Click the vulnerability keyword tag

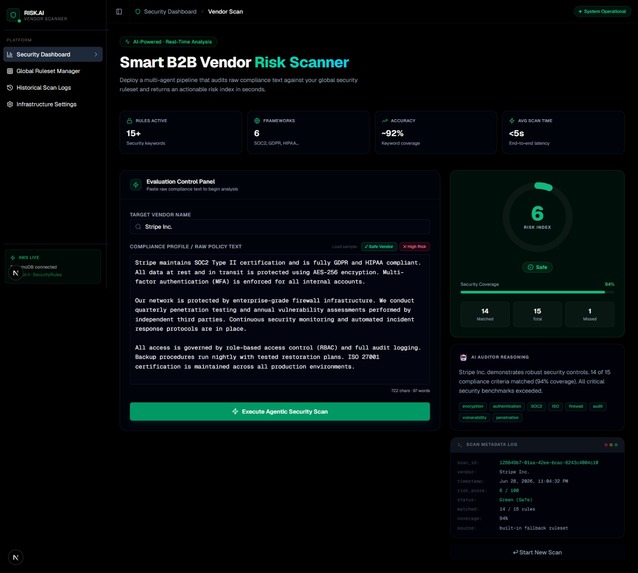coord(474,418)
